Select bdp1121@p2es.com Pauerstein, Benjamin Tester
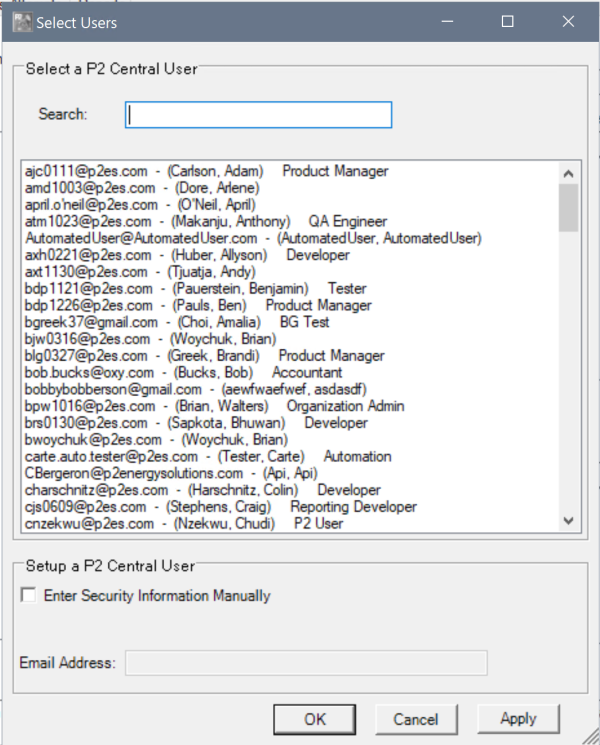This screenshot has height=745, width=600. 195,288
